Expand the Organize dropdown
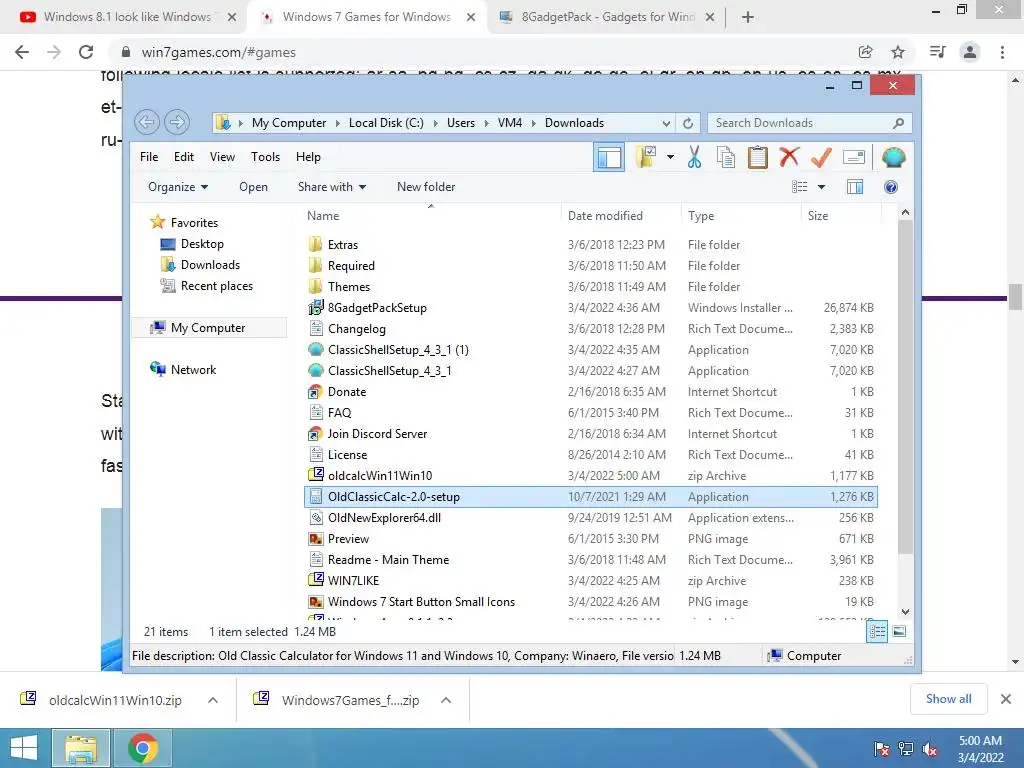The image size is (1024, 768). 178,187
